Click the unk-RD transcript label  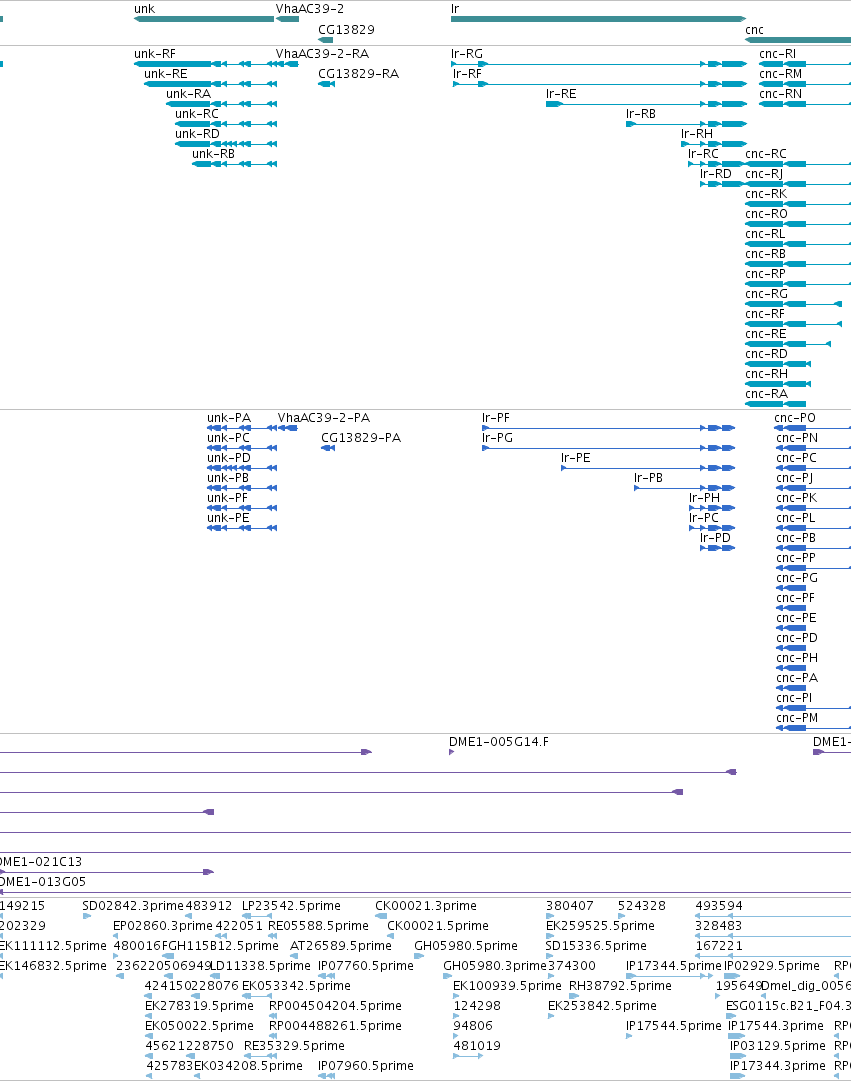(197, 134)
